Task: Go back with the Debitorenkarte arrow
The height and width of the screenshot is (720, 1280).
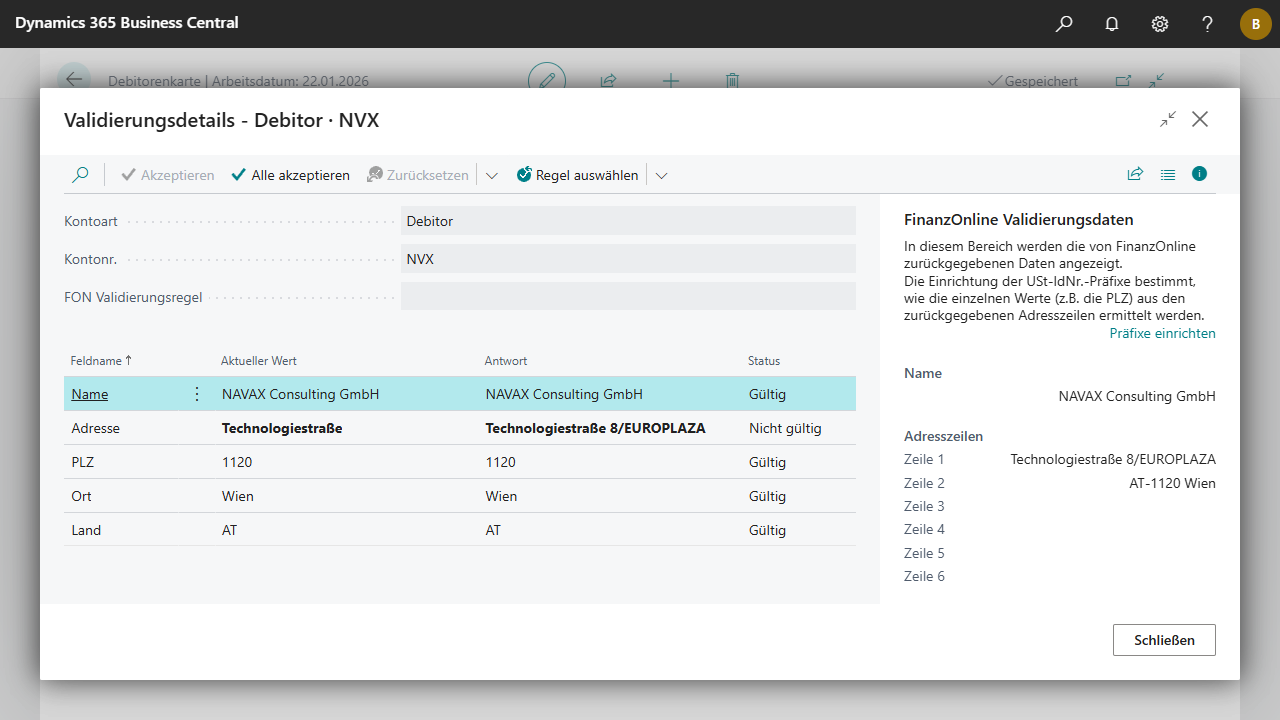Action: click(x=74, y=80)
